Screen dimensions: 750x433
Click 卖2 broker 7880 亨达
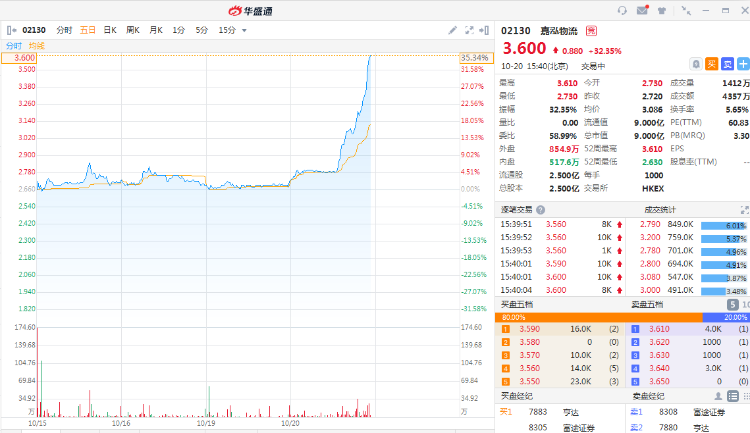tap(690, 428)
